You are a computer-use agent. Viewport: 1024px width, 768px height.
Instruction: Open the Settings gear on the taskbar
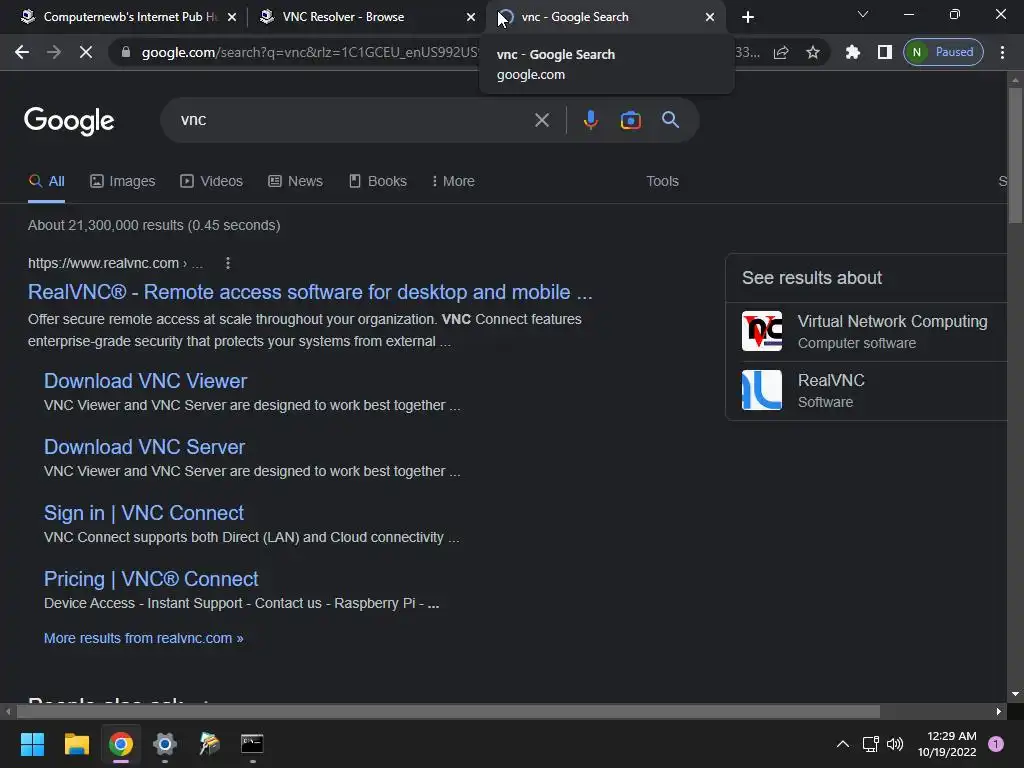tap(165, 744)
